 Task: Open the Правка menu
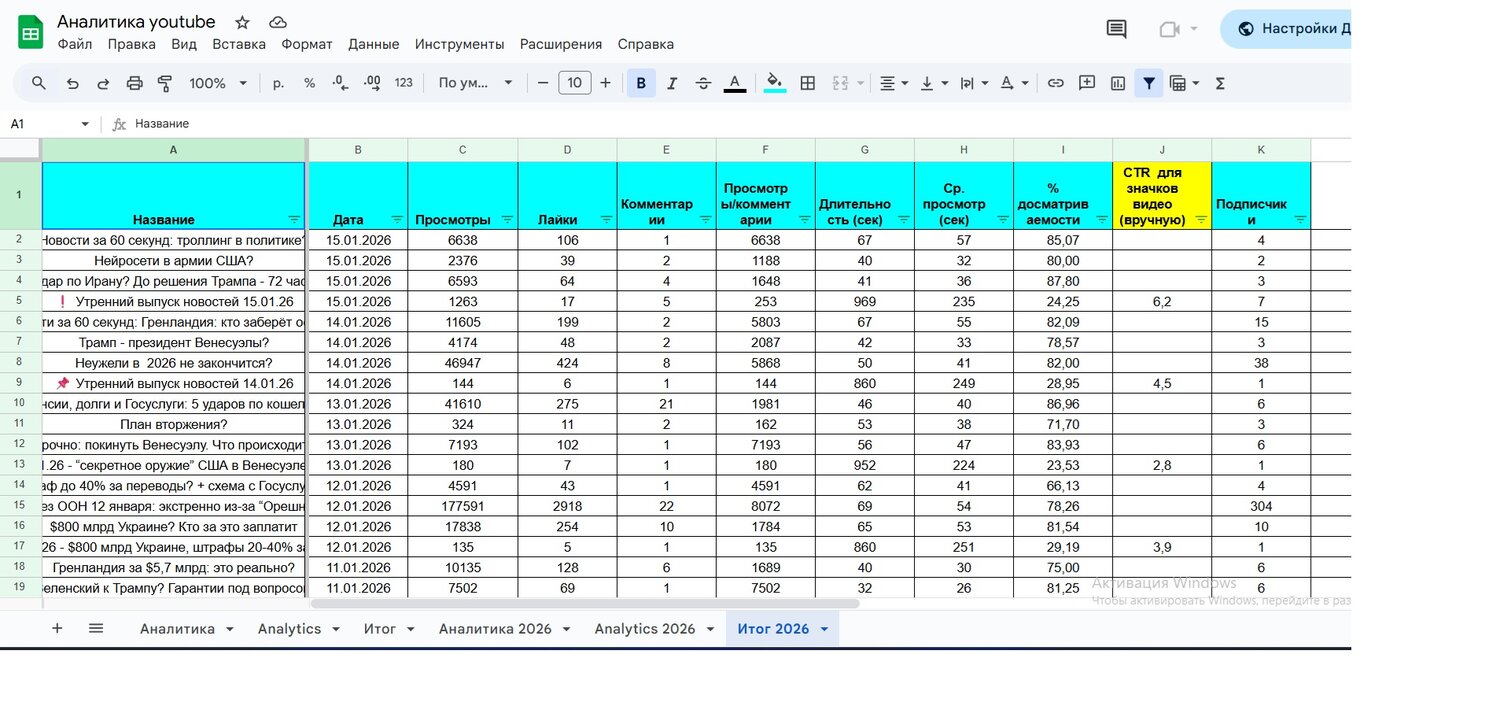click(x=132, y=44)
